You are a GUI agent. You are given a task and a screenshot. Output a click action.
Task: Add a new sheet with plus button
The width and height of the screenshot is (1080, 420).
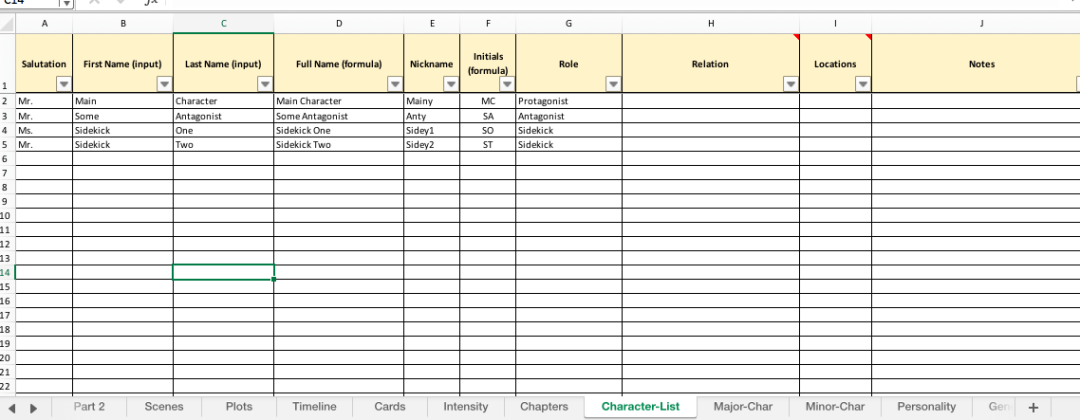click(x=1032, y=407)
